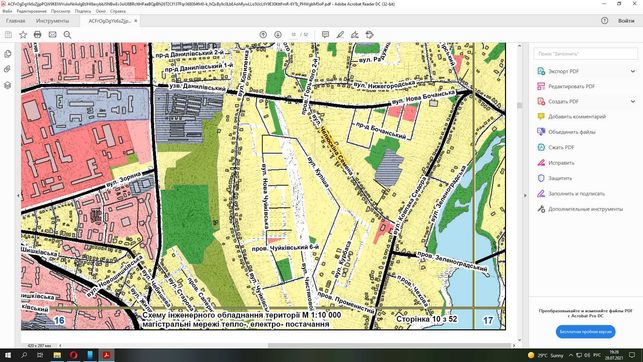Open the Просмотр menu
The width and height of the screenshot is (643, 362).
(60, 11)
